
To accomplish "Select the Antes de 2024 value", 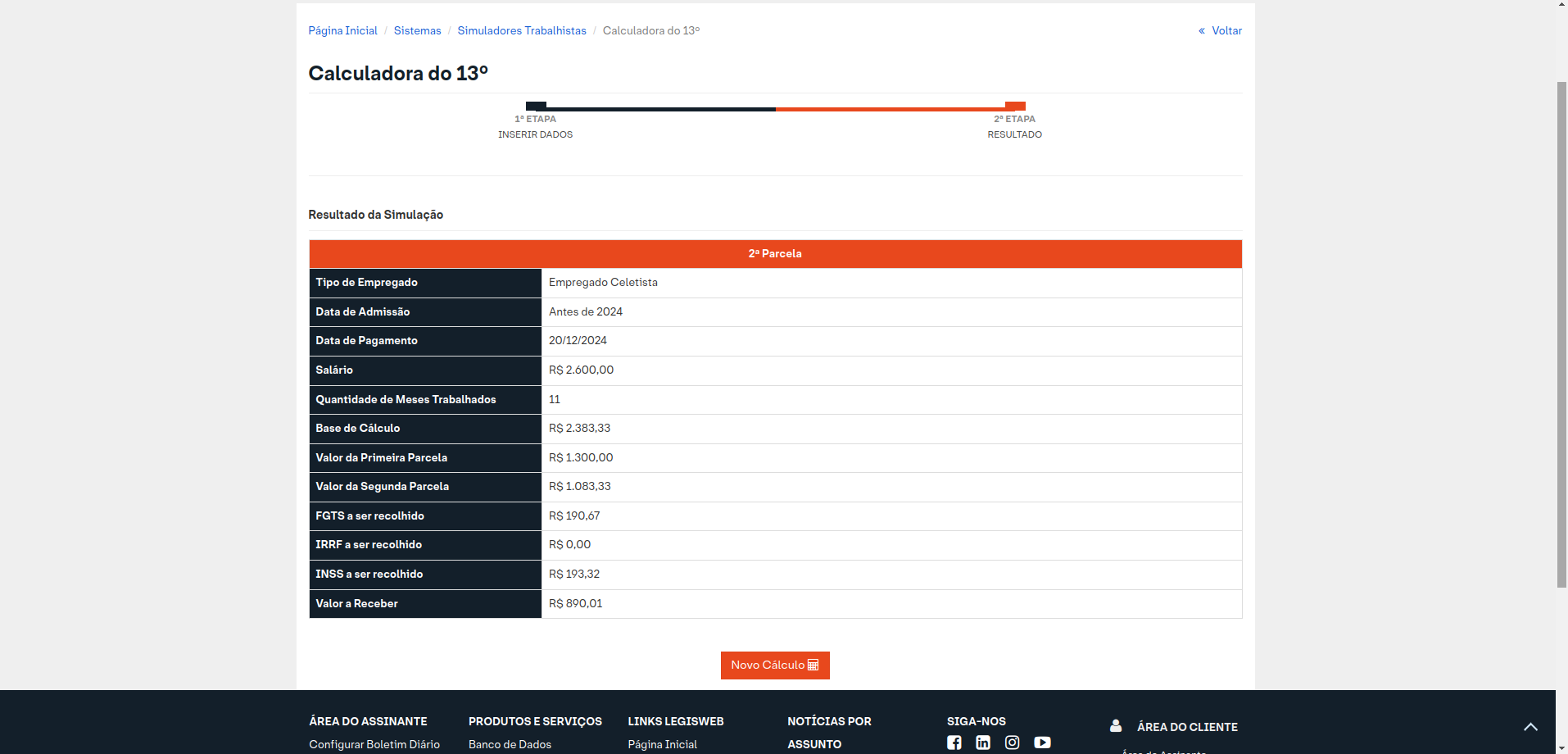I will click(x=586, y=312).
